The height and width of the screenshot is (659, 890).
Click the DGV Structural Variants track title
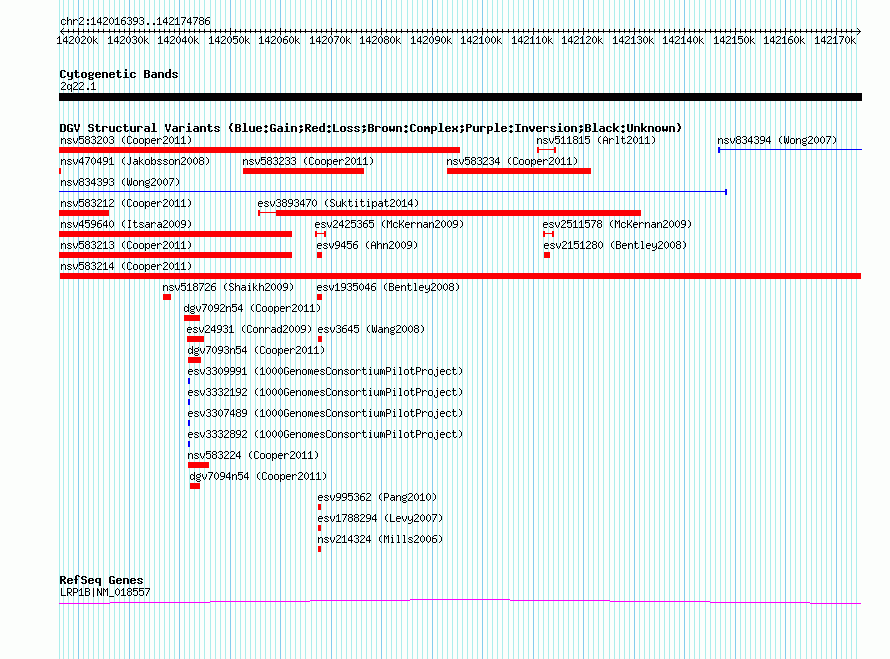[x=370, y=128]
